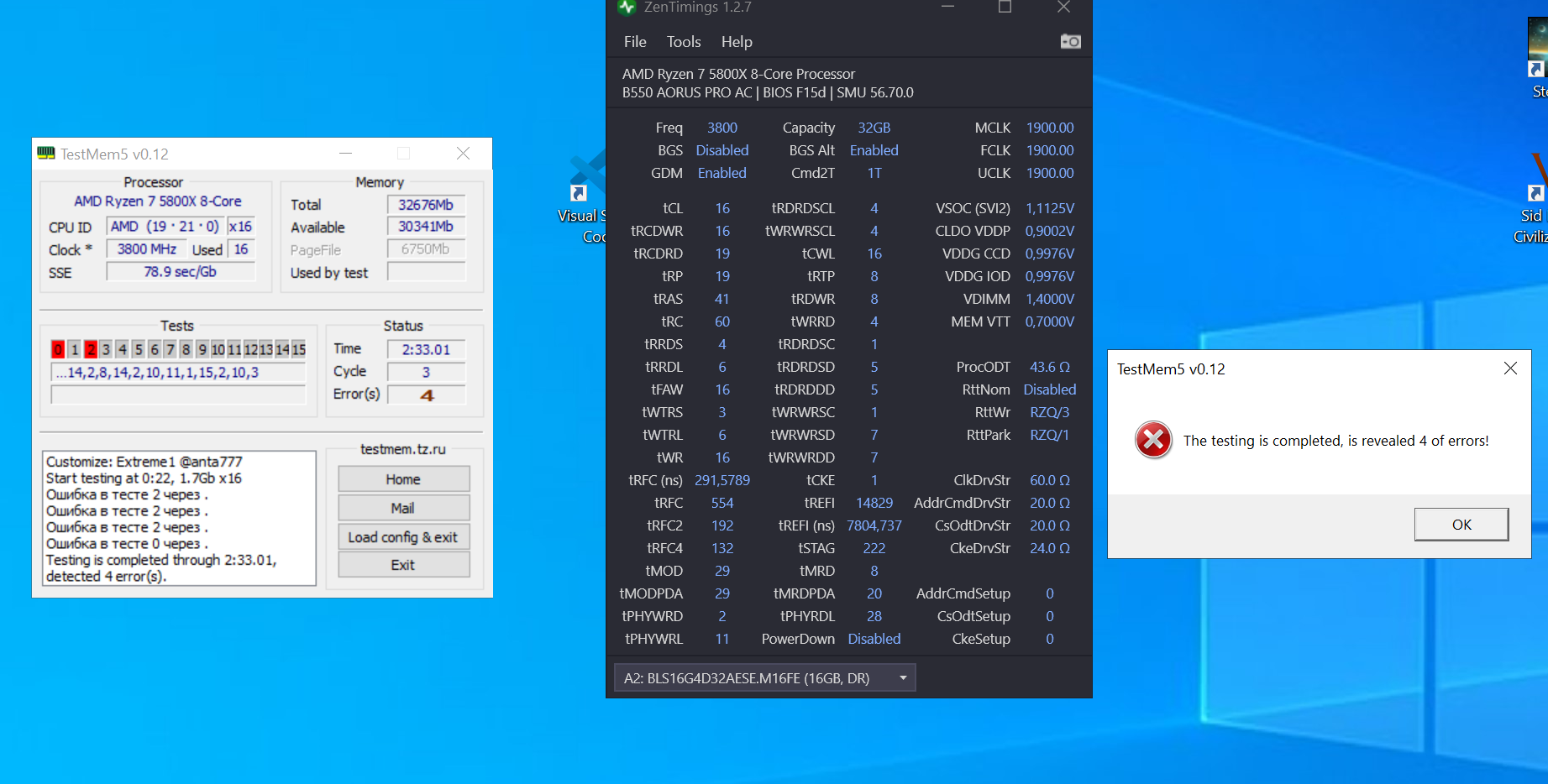The image size is (1548, 784).
Task: Click the TestMem5 log output box
Action: [179, 518]
